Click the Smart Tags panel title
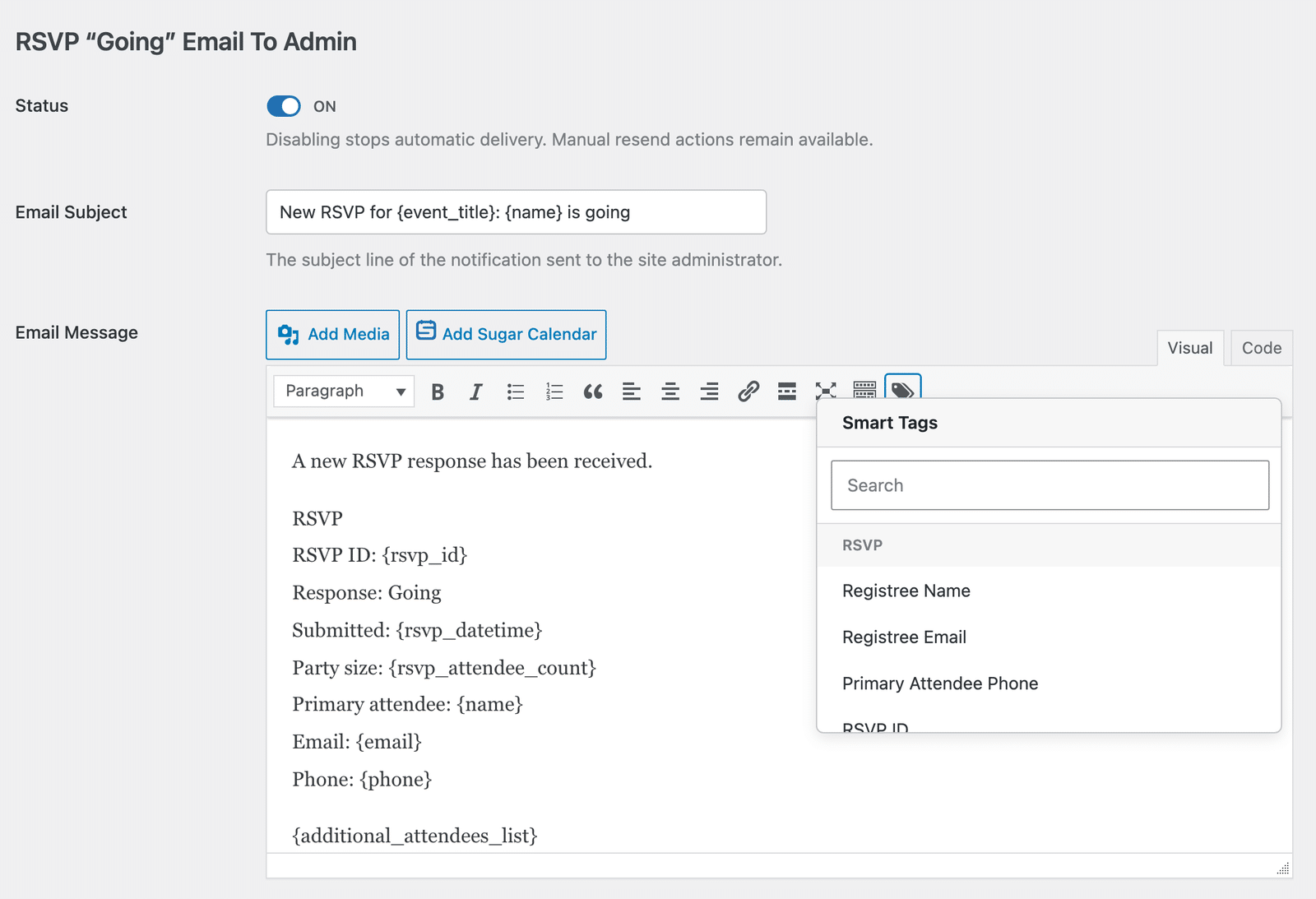Image resolution: width=1316 pixels, height=899 pixels. pos(890,423)
